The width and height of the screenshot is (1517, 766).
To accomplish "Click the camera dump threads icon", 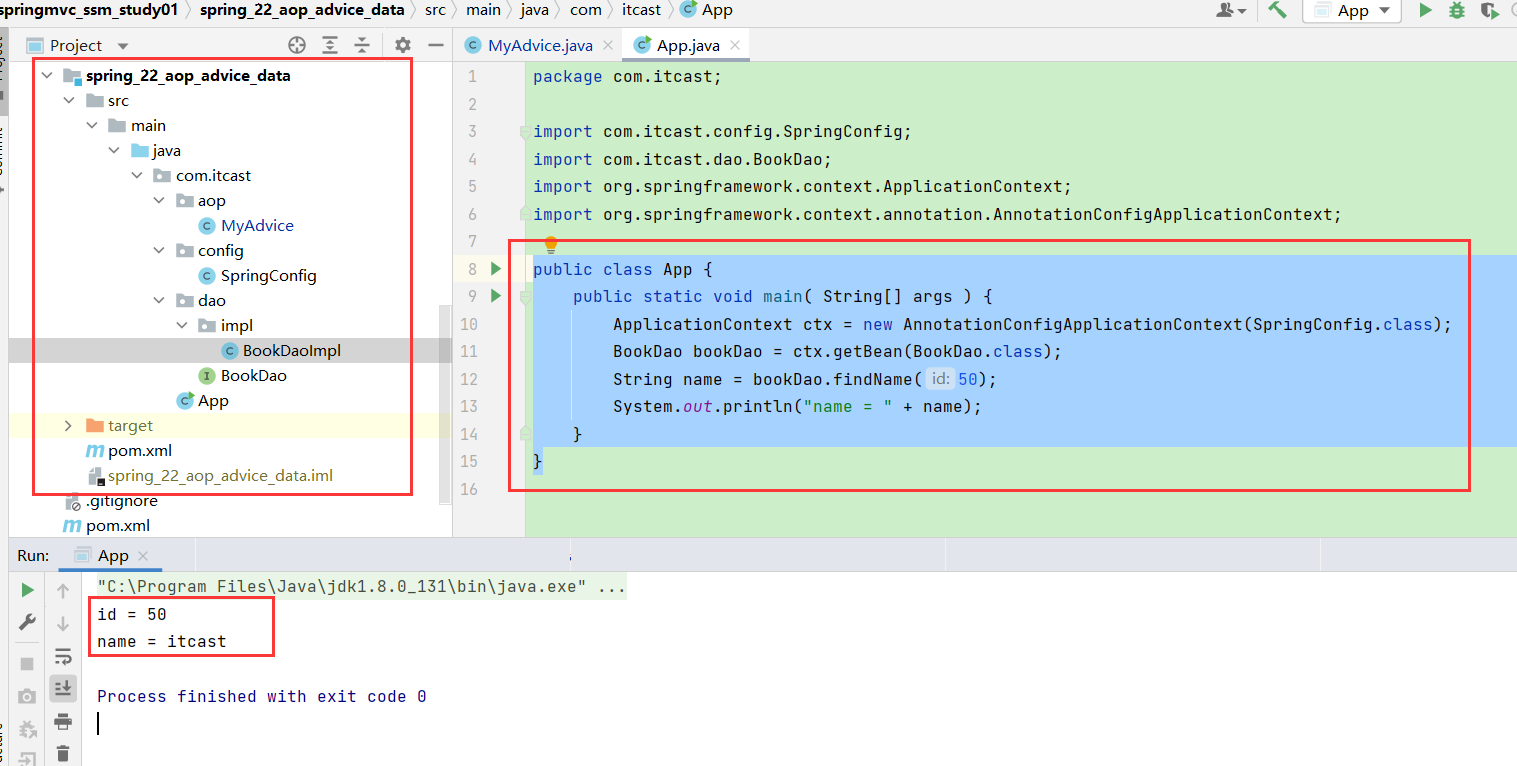I will (x=28, y=696).
